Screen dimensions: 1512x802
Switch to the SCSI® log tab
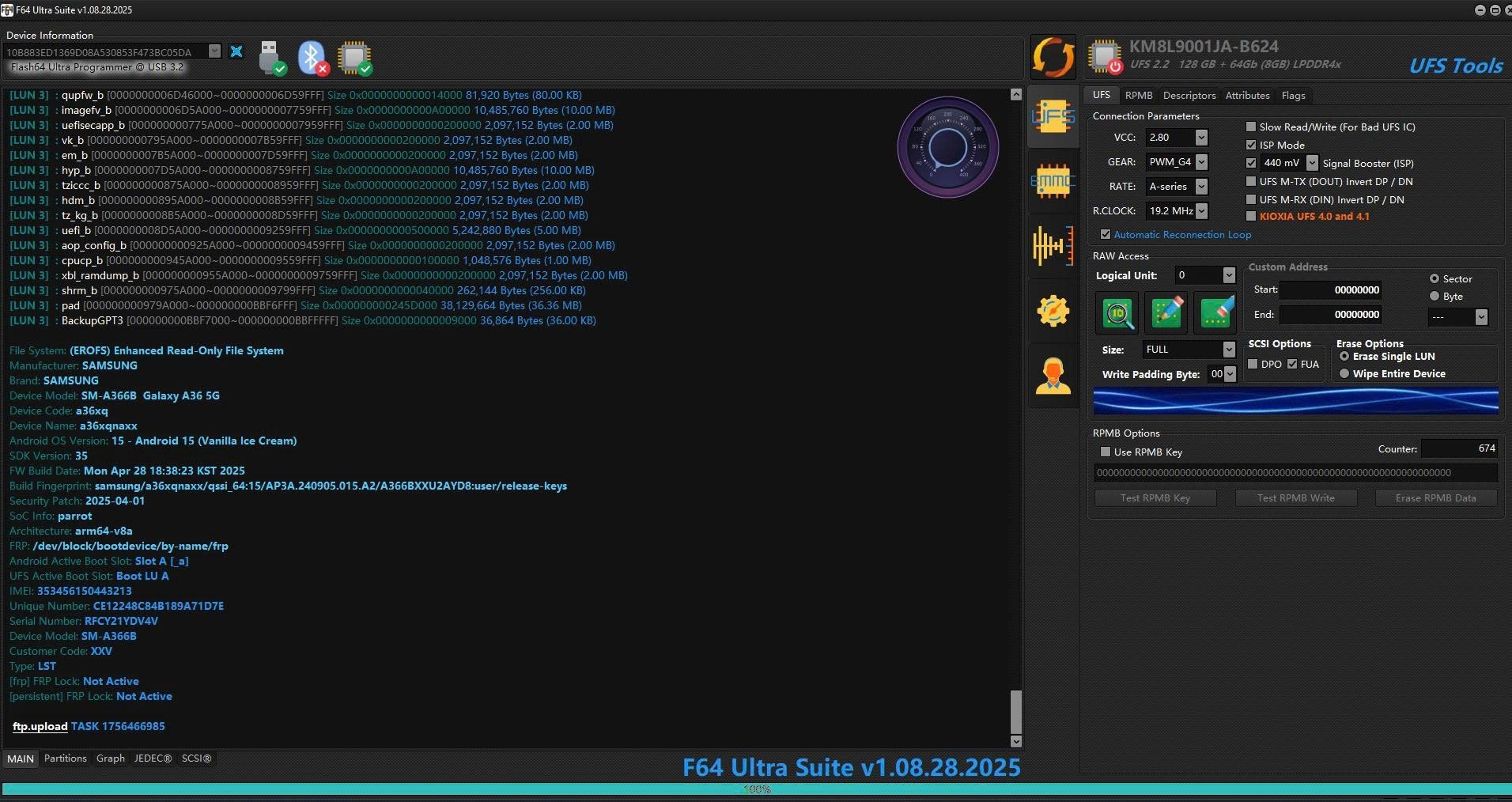[196, 758]
